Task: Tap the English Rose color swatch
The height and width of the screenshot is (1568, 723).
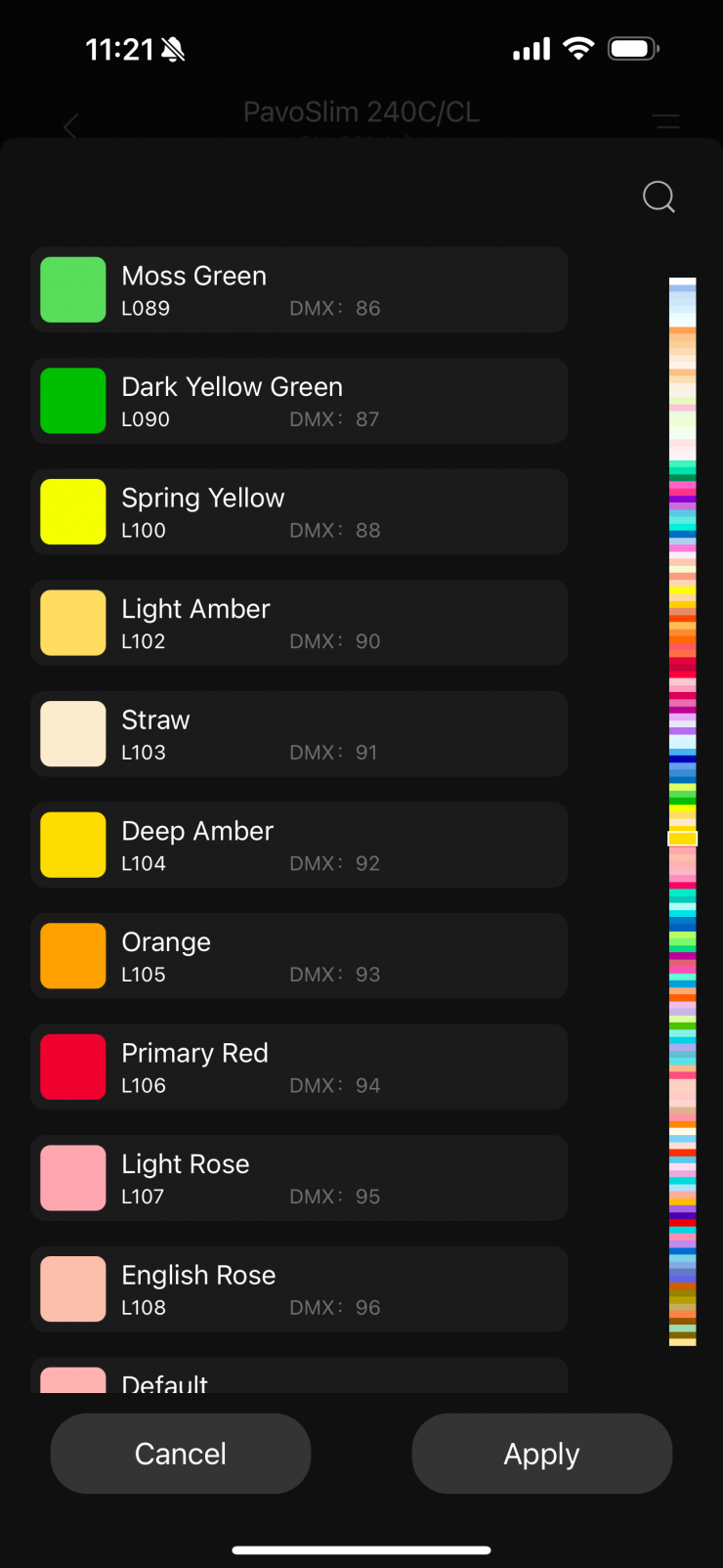Action: (73, 1289)
